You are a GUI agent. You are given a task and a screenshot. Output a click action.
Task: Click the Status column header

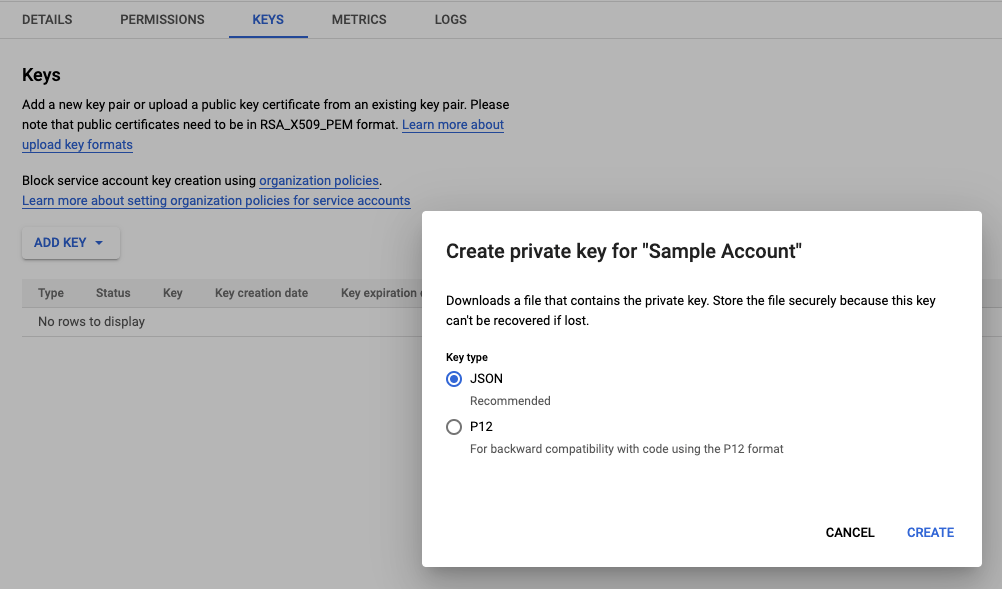[x=113, y=293]
